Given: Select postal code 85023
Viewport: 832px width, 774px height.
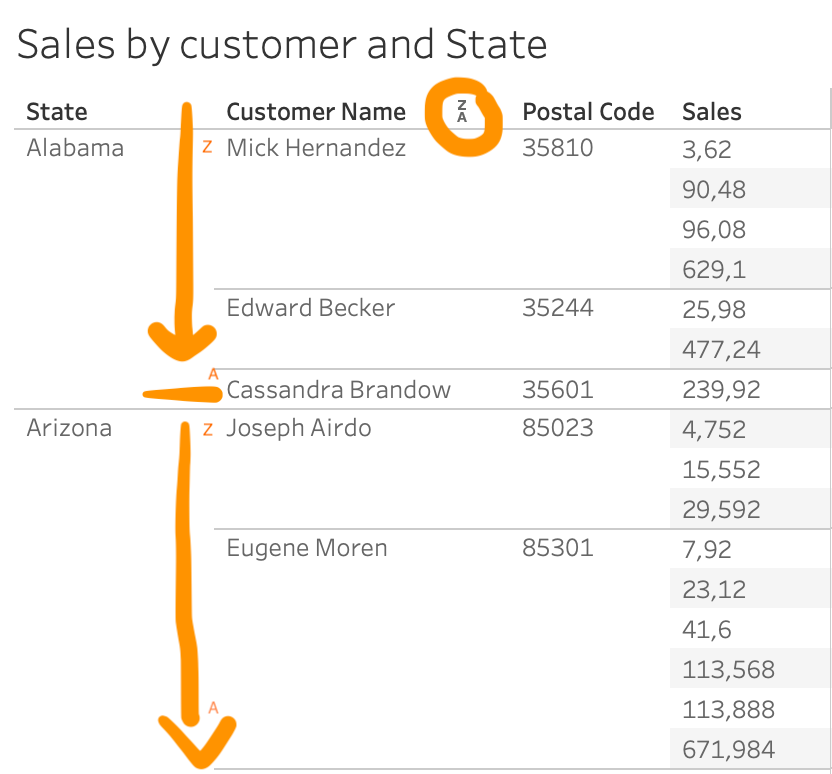Looking at the screenshot, I should tap(558, 429).
